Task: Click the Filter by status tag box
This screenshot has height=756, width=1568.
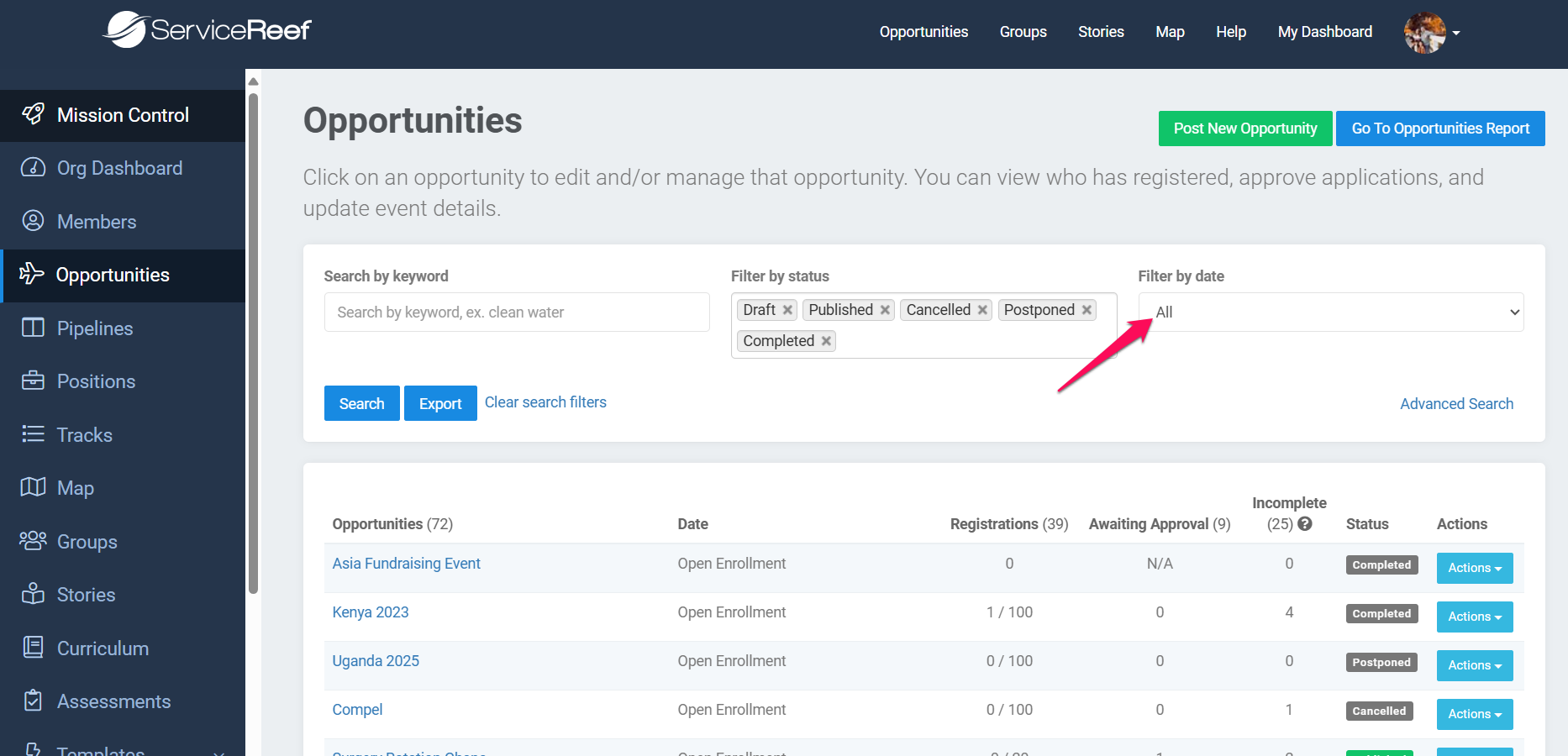Action: click(x=923, y=325)
